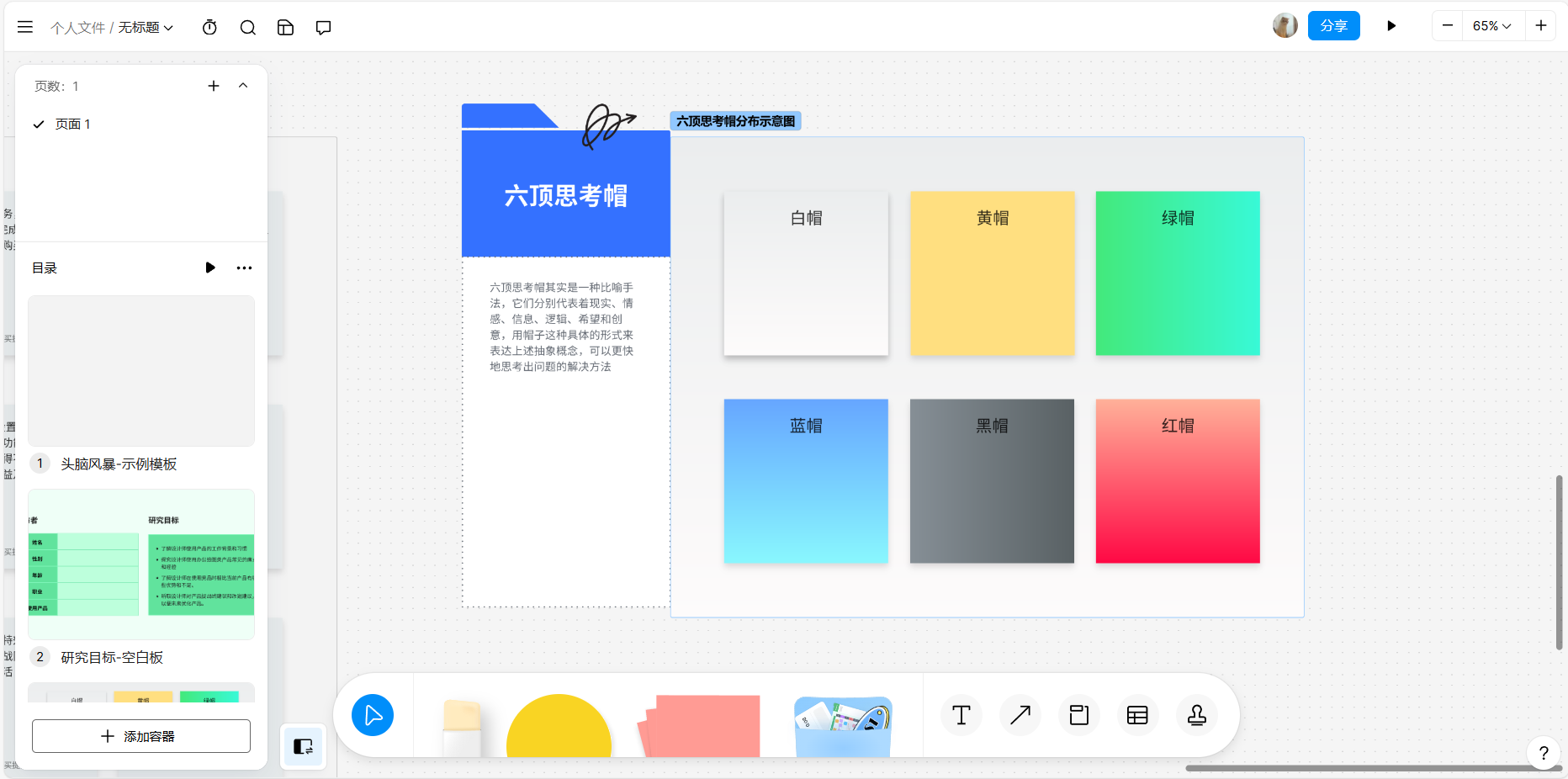Open the comments panel icon
Image resolution: width=1568 pixels, height=779 pixels.
click(x=323, y=27)
